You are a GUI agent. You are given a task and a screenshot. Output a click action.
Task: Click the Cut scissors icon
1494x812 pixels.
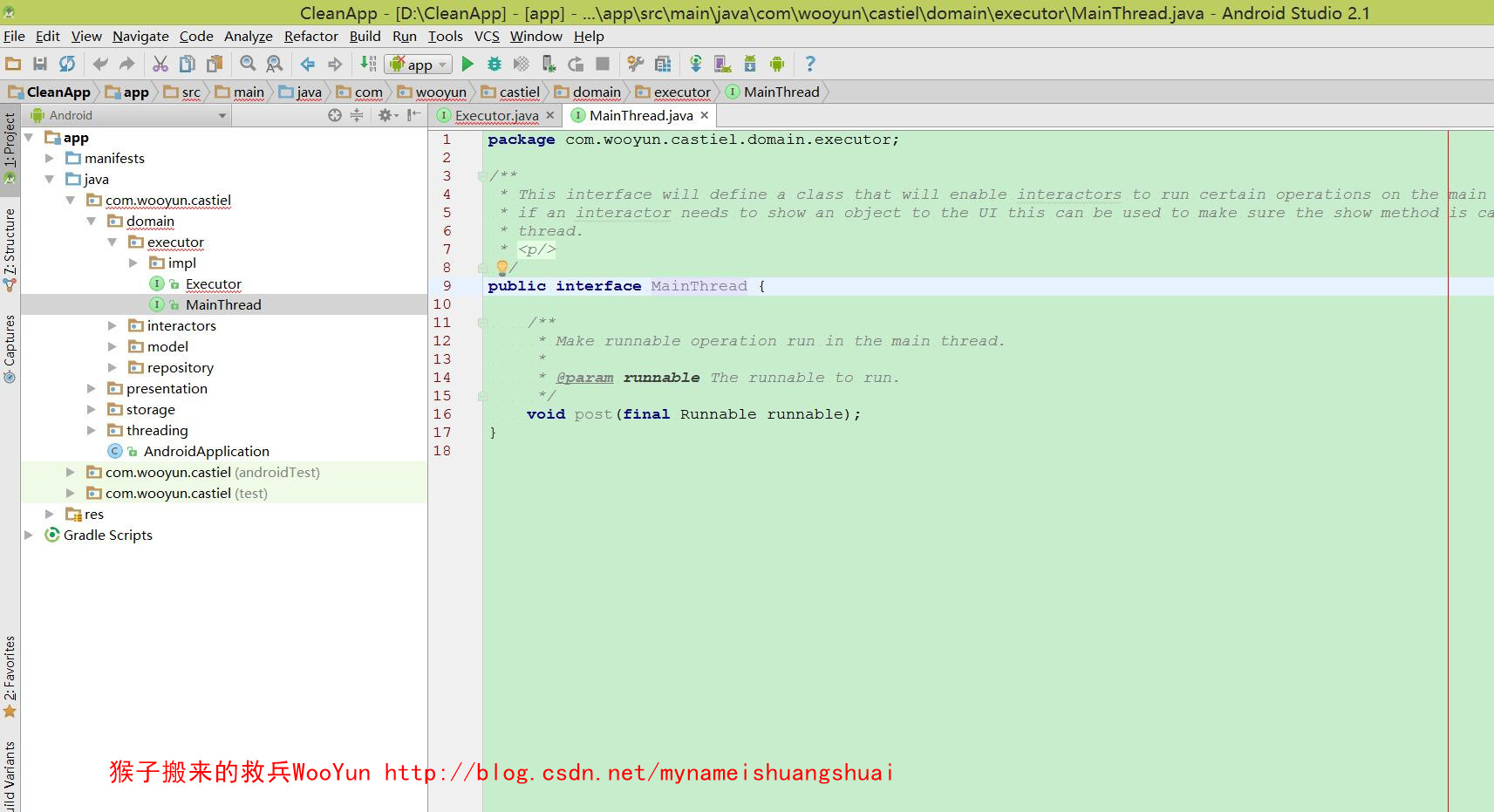[160, 64]
